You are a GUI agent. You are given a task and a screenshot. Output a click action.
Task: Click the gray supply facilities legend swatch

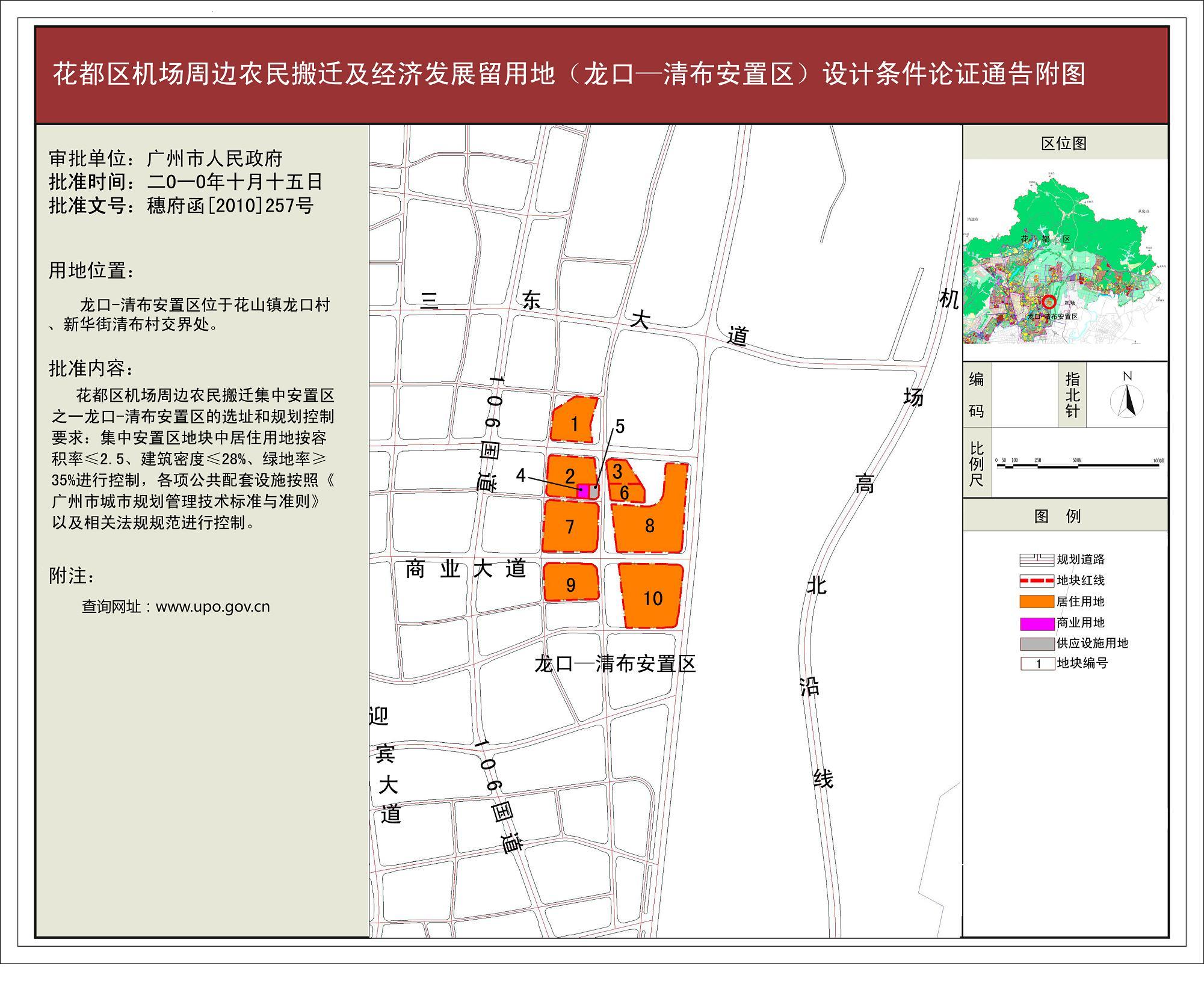1036,644
